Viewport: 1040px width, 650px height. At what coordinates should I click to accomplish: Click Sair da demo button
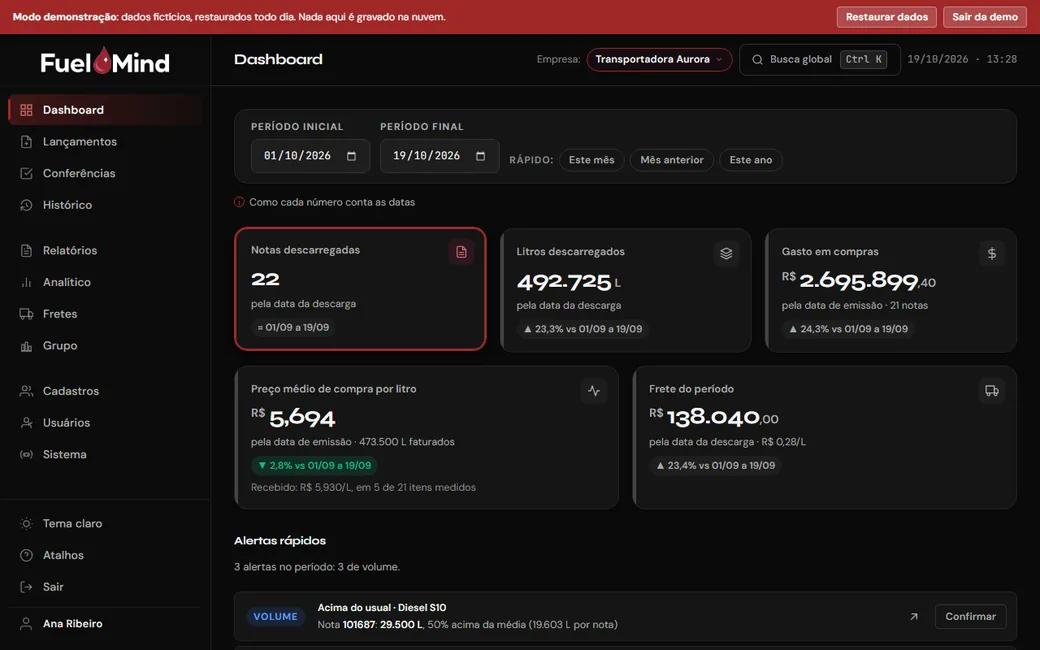(985, 17)
